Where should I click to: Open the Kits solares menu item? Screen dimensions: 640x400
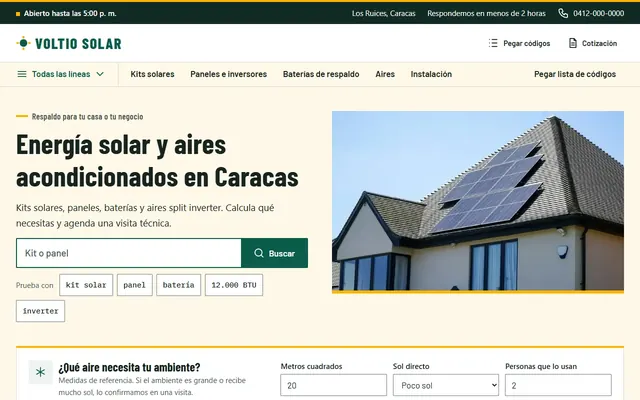(152, 74)
